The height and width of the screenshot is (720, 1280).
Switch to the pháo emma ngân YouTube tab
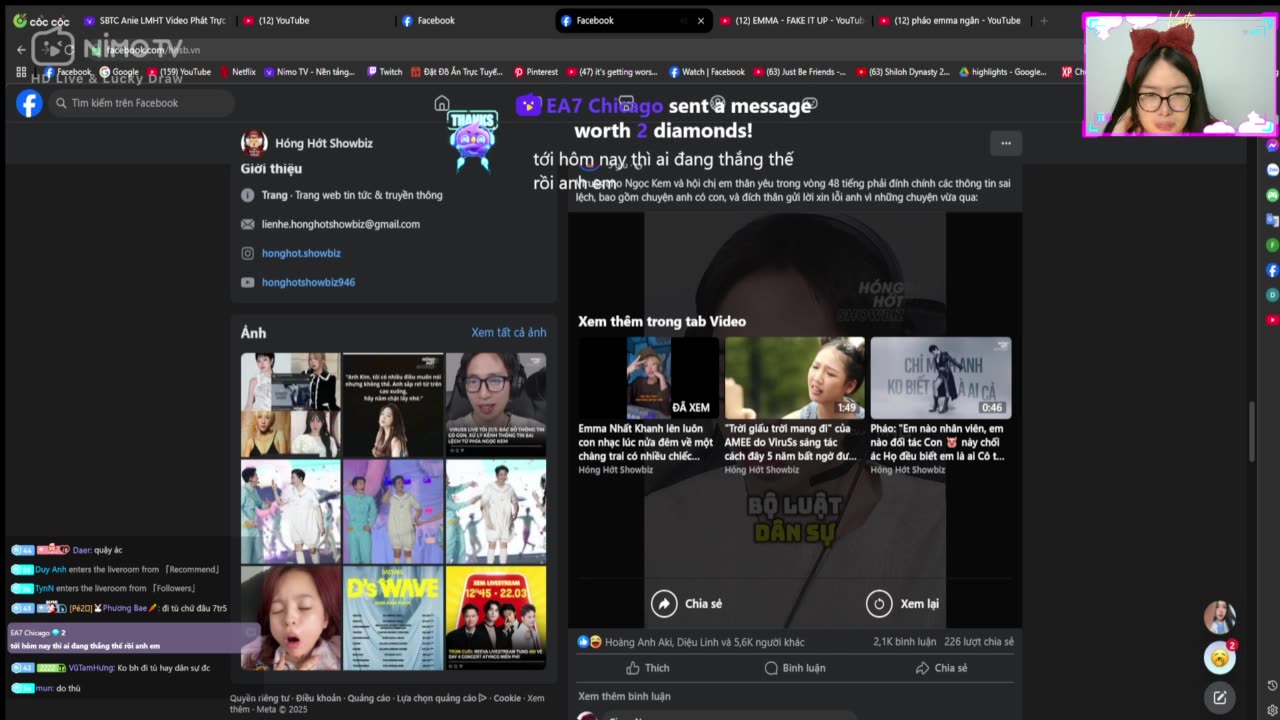tap(952, 20)
